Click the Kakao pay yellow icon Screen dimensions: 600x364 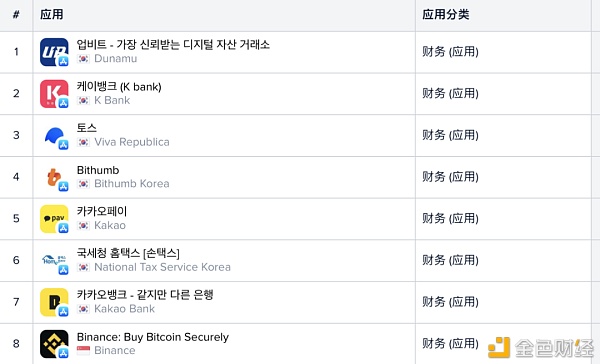[x=54, y=219]
